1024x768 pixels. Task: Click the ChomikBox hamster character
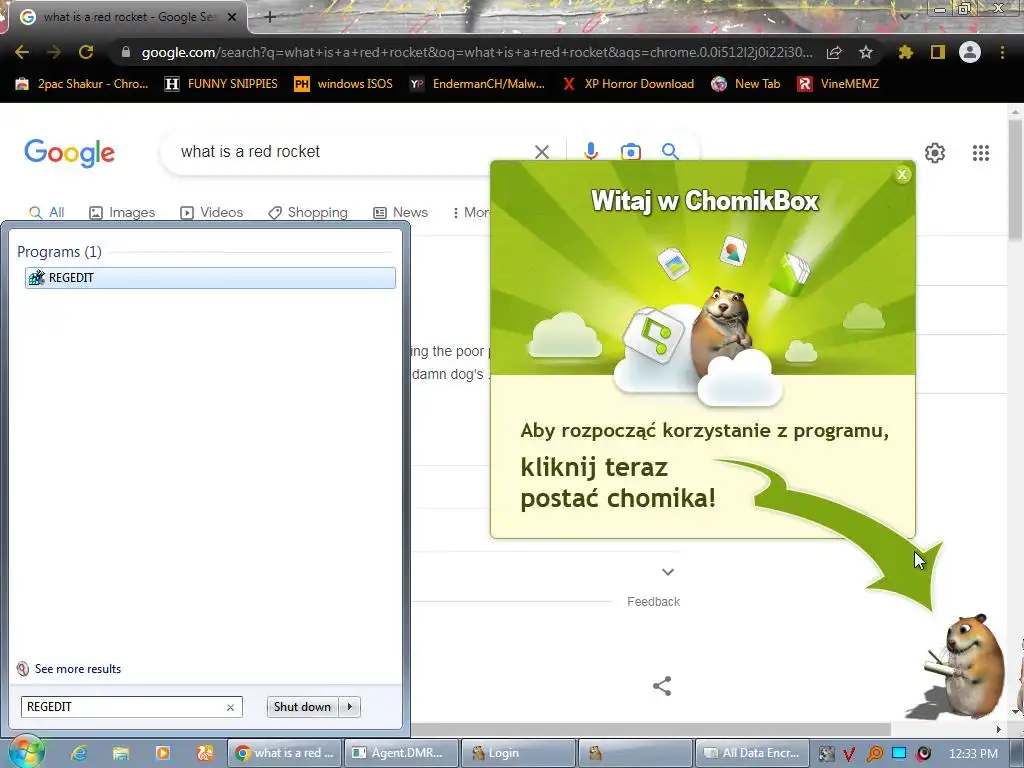[x=965, y=666]
